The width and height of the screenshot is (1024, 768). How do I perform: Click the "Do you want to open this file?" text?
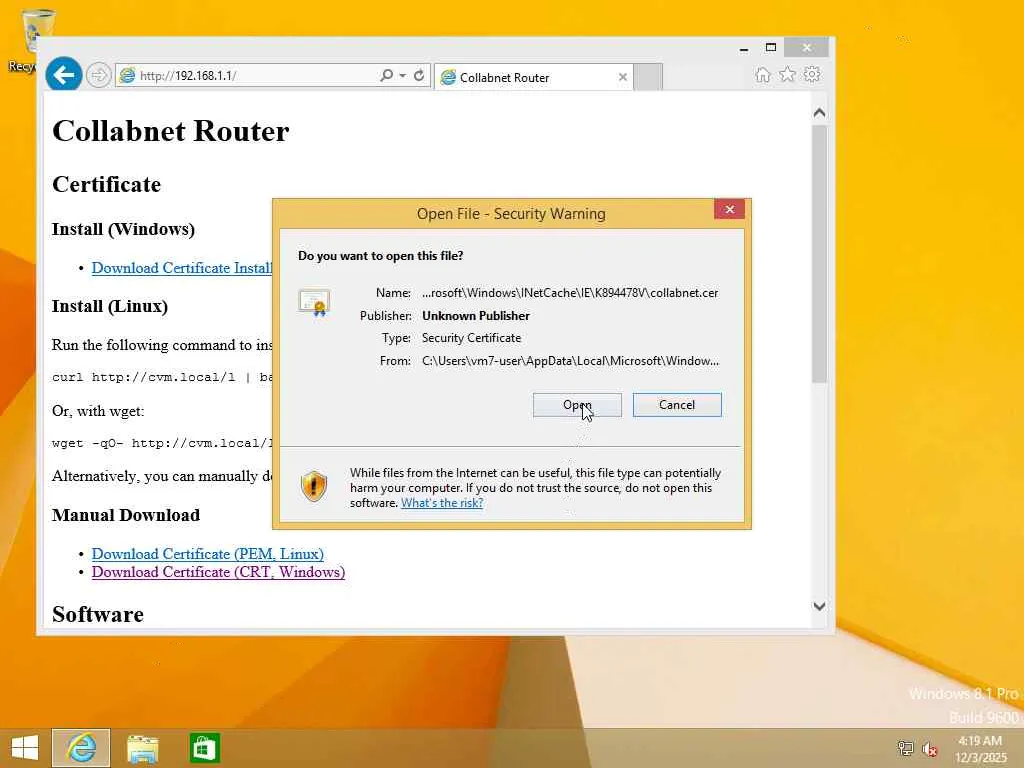pyautogui.click(x=381, y=256)
